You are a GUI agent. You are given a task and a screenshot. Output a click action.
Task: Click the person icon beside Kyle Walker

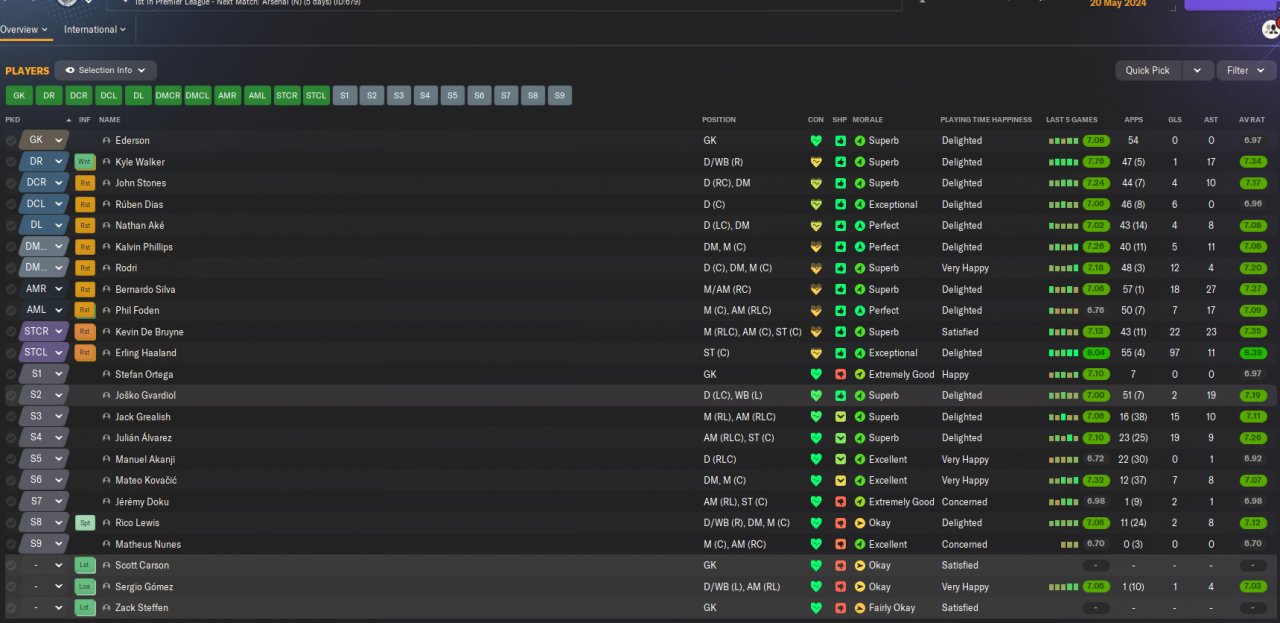[x=107, y=162]
